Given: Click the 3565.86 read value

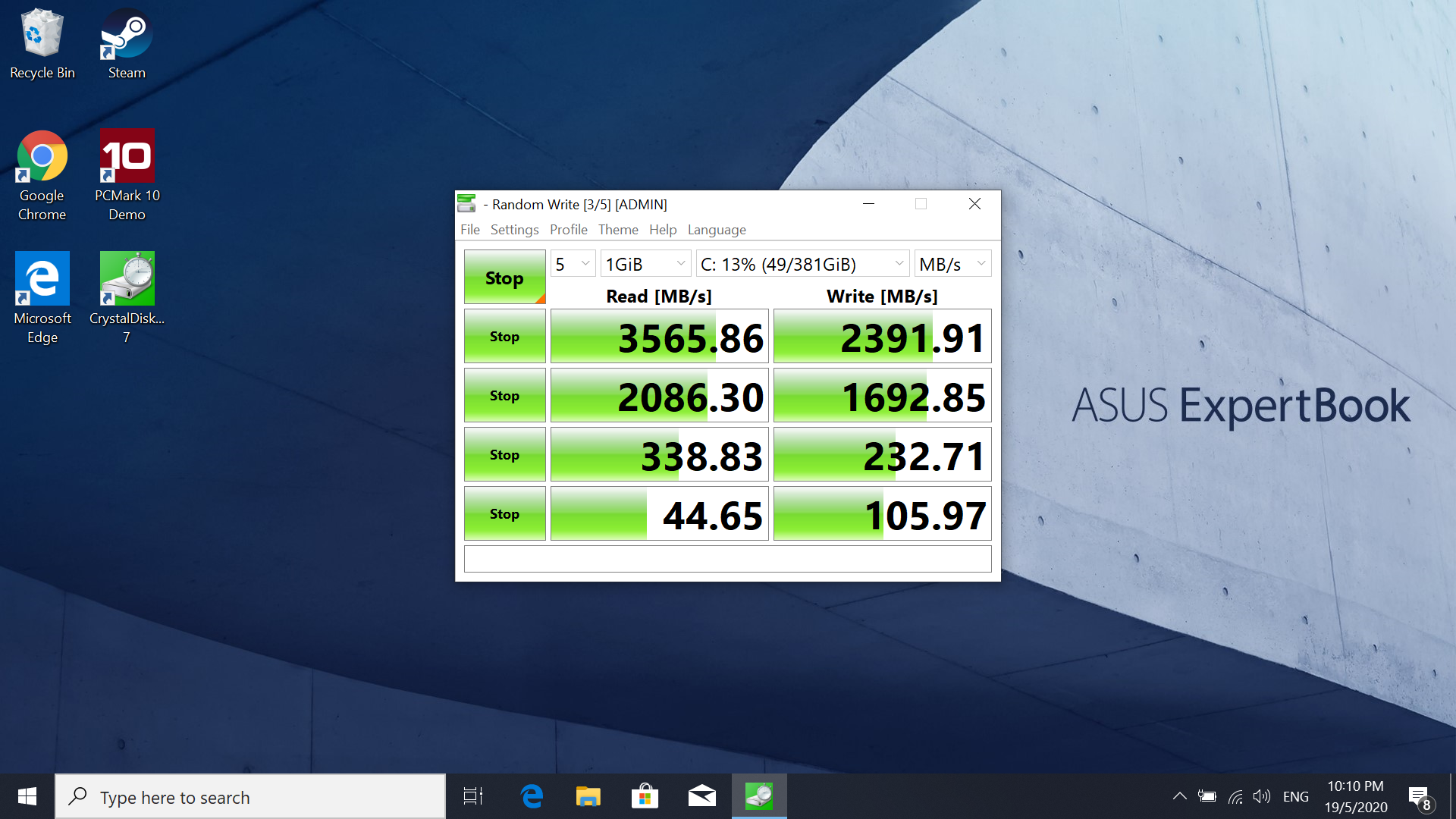Looking at the screenshot, I should [x=660, y=336].
